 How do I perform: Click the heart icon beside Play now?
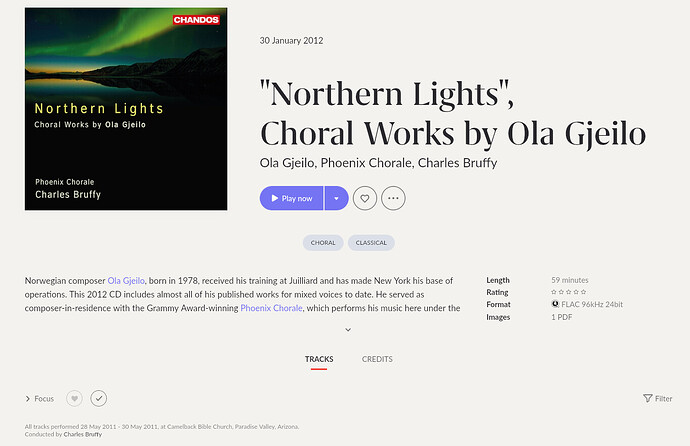click(x=365, y=198)
